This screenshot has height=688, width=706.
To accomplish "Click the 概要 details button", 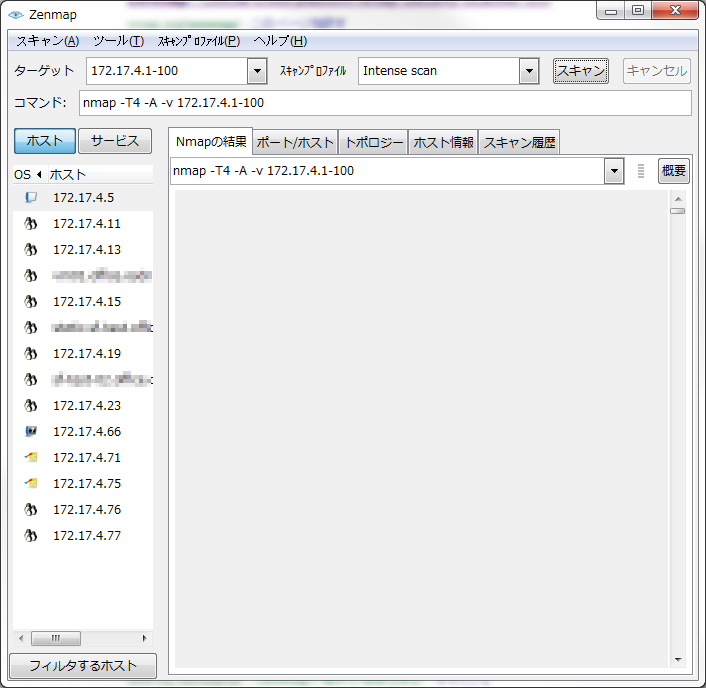I will click(x=674, y=171).
